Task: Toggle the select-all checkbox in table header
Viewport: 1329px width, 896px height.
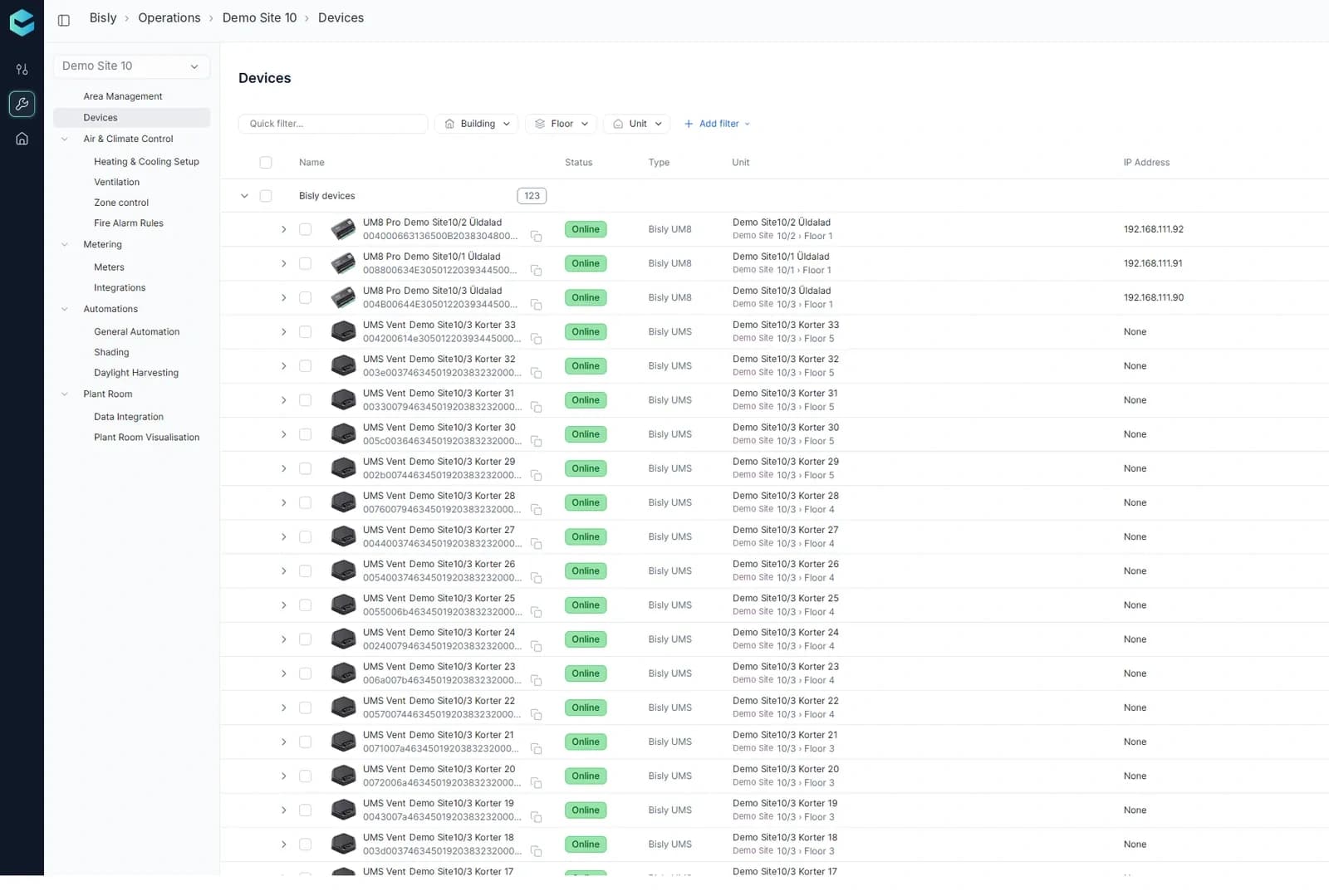Action: 266,163
